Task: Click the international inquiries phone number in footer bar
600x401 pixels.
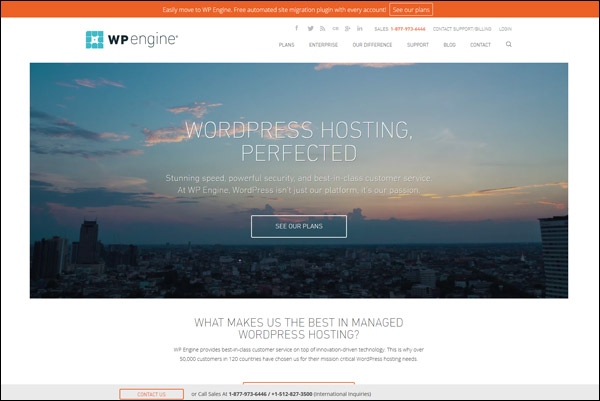Action: tap(292, 394)
